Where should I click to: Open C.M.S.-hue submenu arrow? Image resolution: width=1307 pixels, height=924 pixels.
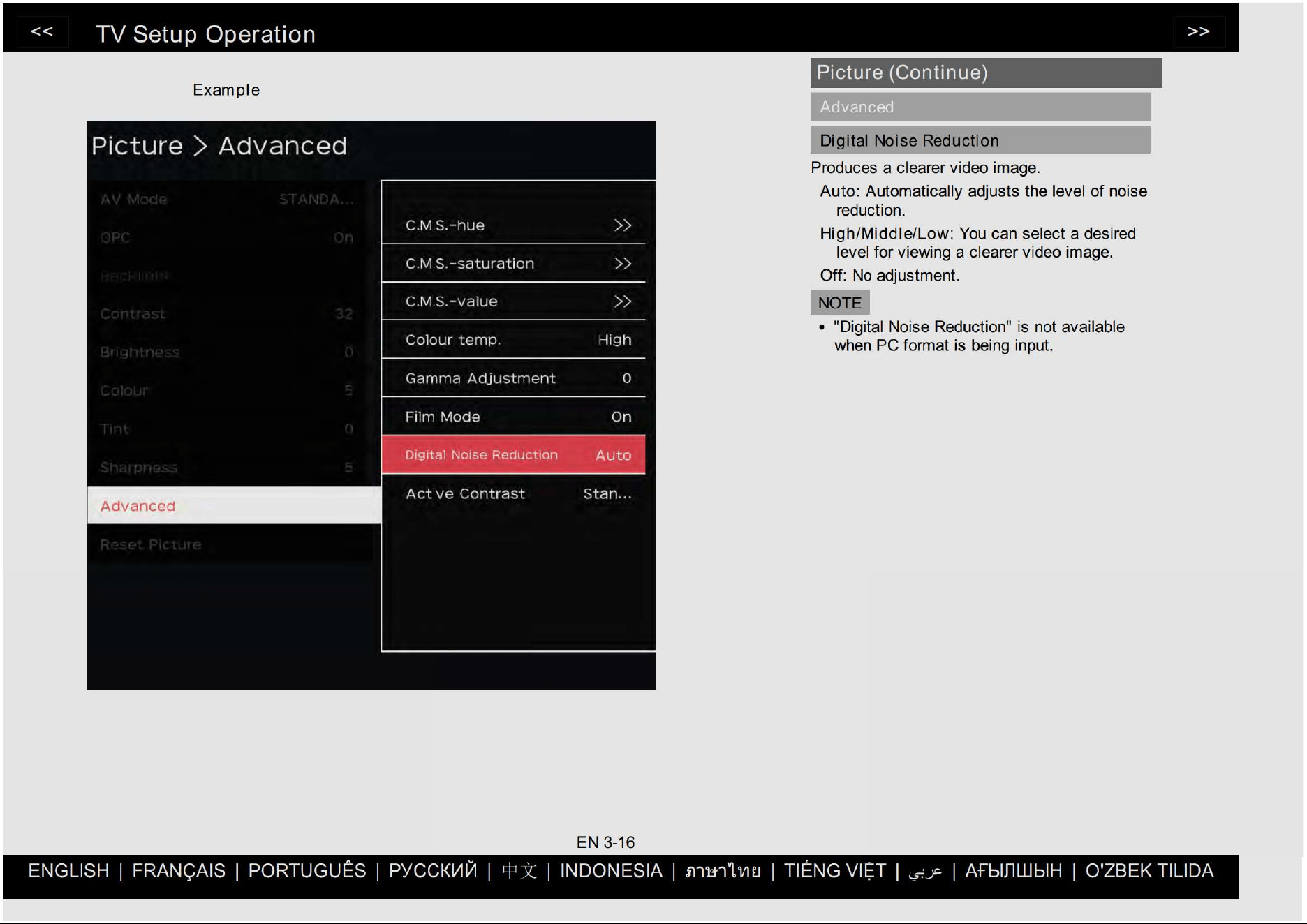click(622, 225)
